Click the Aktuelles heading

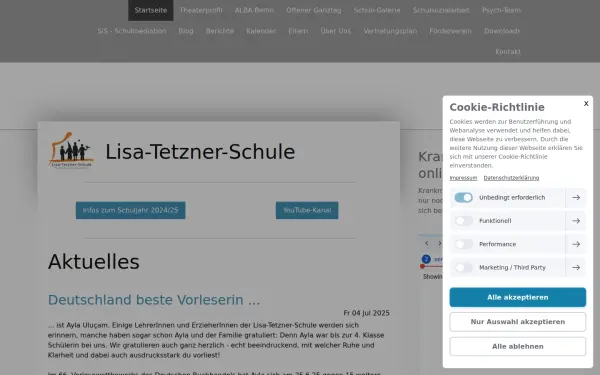[94, 262]
